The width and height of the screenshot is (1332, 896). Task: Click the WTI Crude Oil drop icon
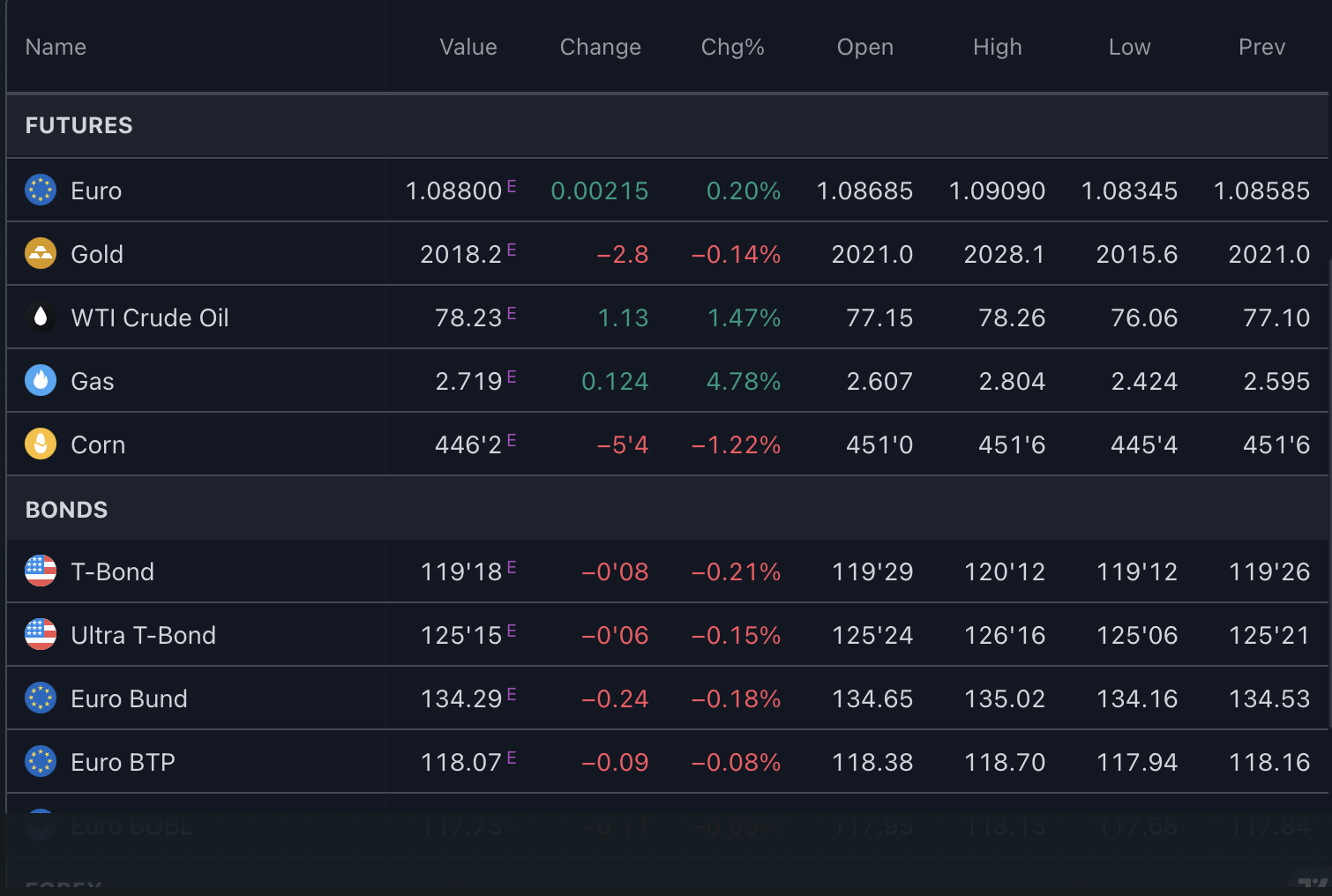tap(41, 317)
